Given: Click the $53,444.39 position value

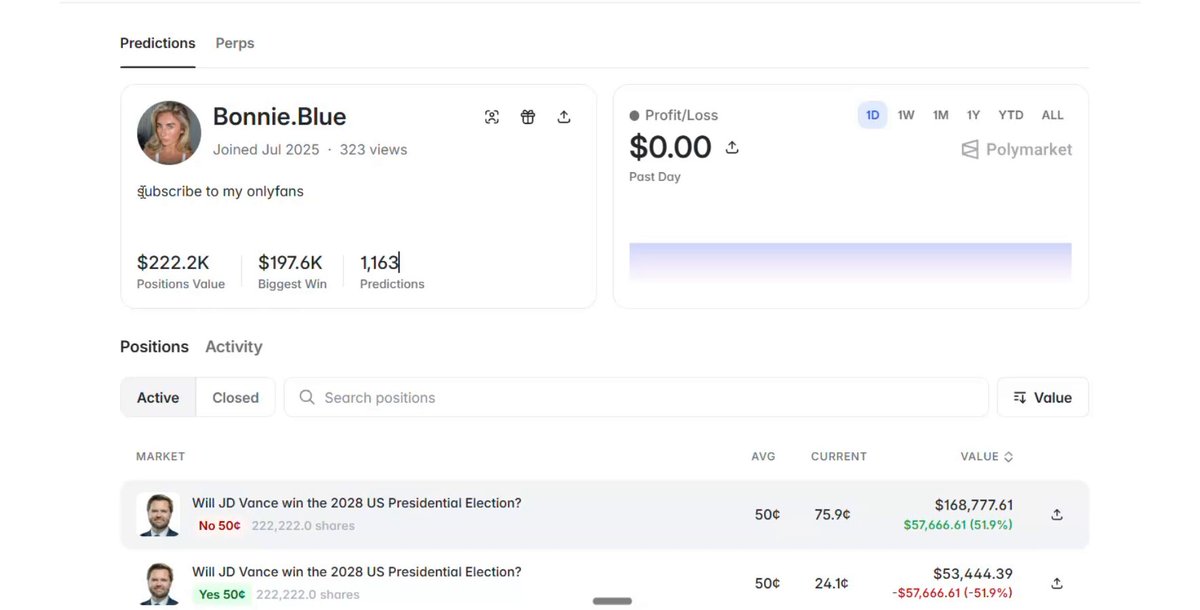Looking at the screenshot, I should 973,574.
